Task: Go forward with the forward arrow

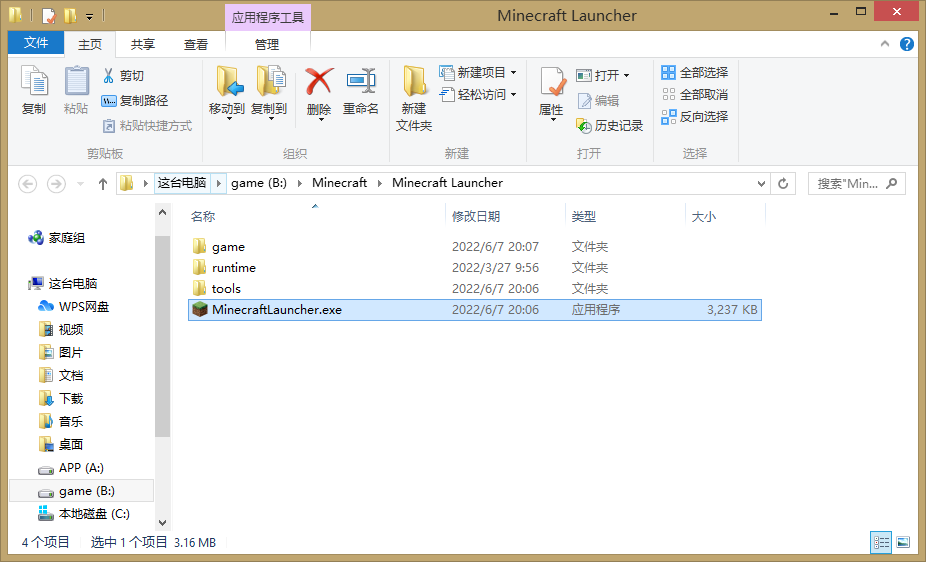Action: coord(56,184)
